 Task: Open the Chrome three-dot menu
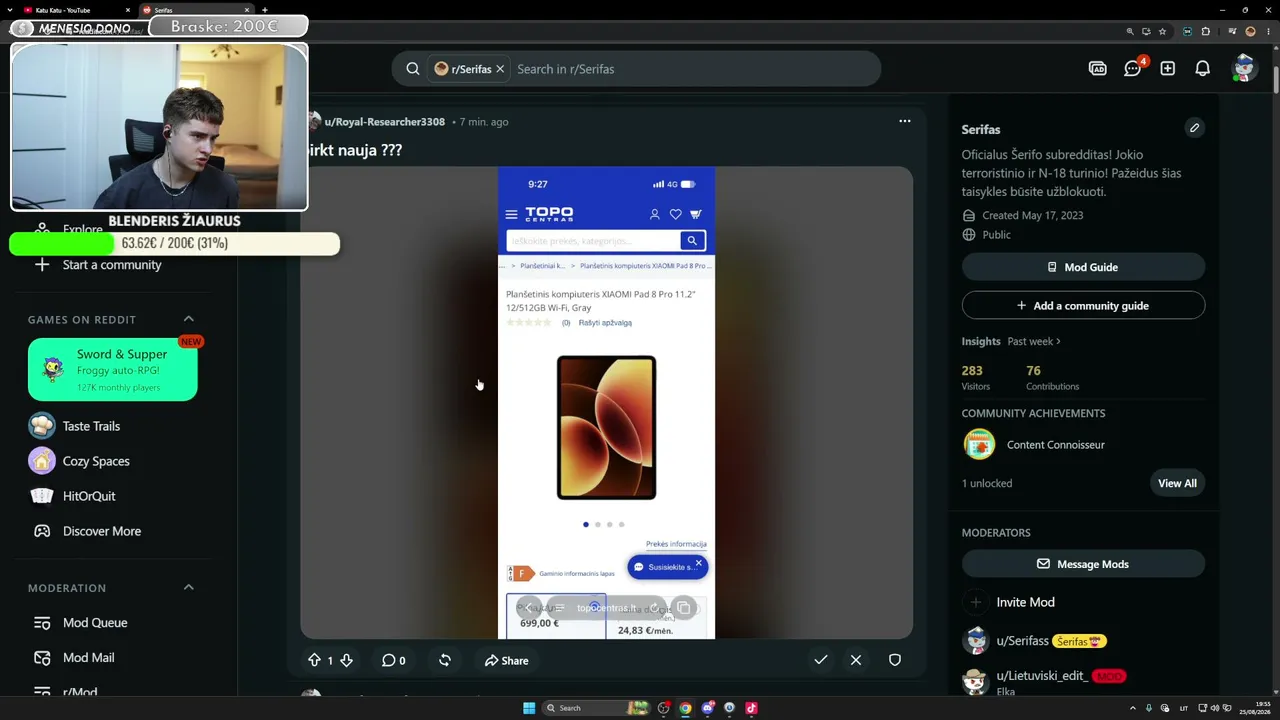(x=1269, y=31)
